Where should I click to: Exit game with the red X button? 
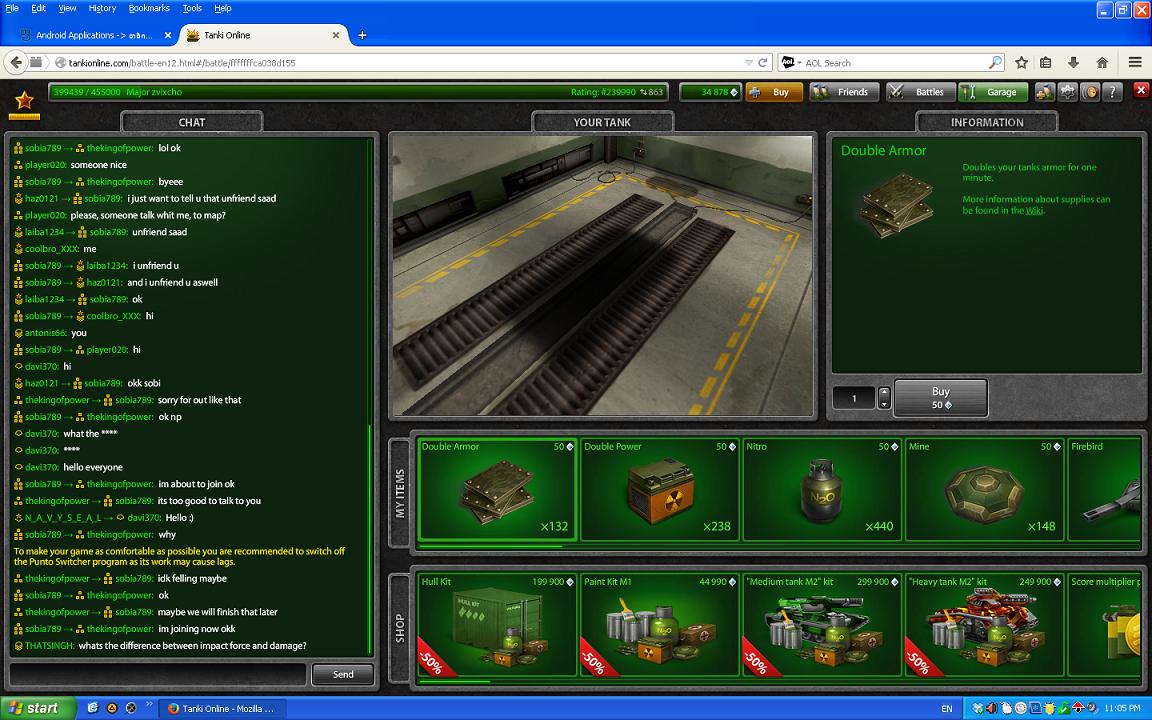point(1141,90)
